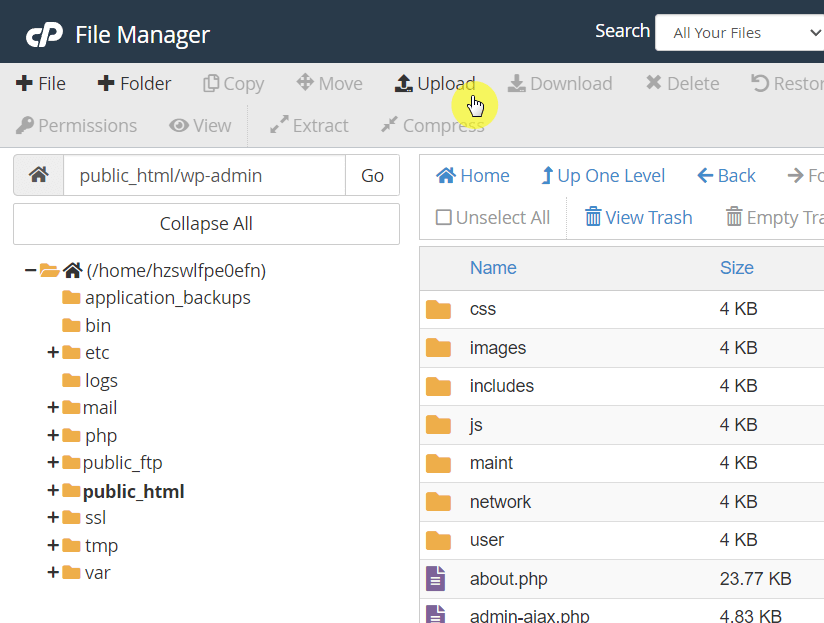This screenshot has height=623, width=824.
Task: Click the 23.77 KB size cell
Action: 755,579
